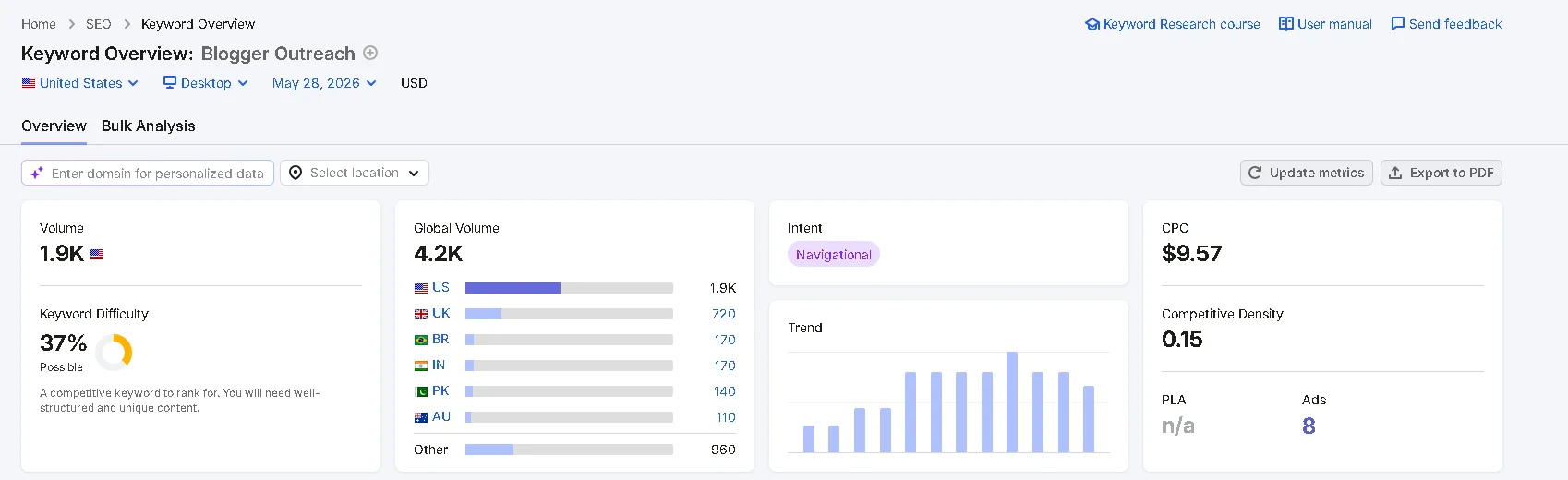Open the User manual link
The image size is (1568, 480).
1325,24
